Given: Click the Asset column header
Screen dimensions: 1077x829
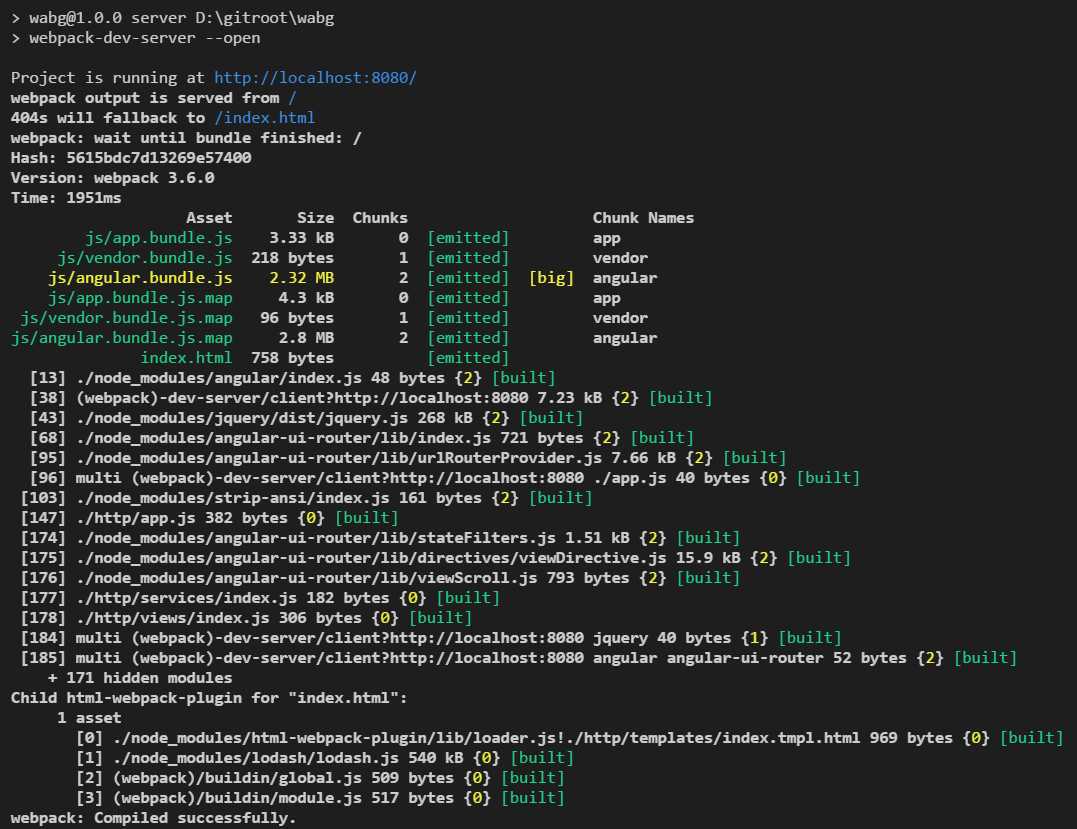Looking at the screenshot, I should point(209,218).
